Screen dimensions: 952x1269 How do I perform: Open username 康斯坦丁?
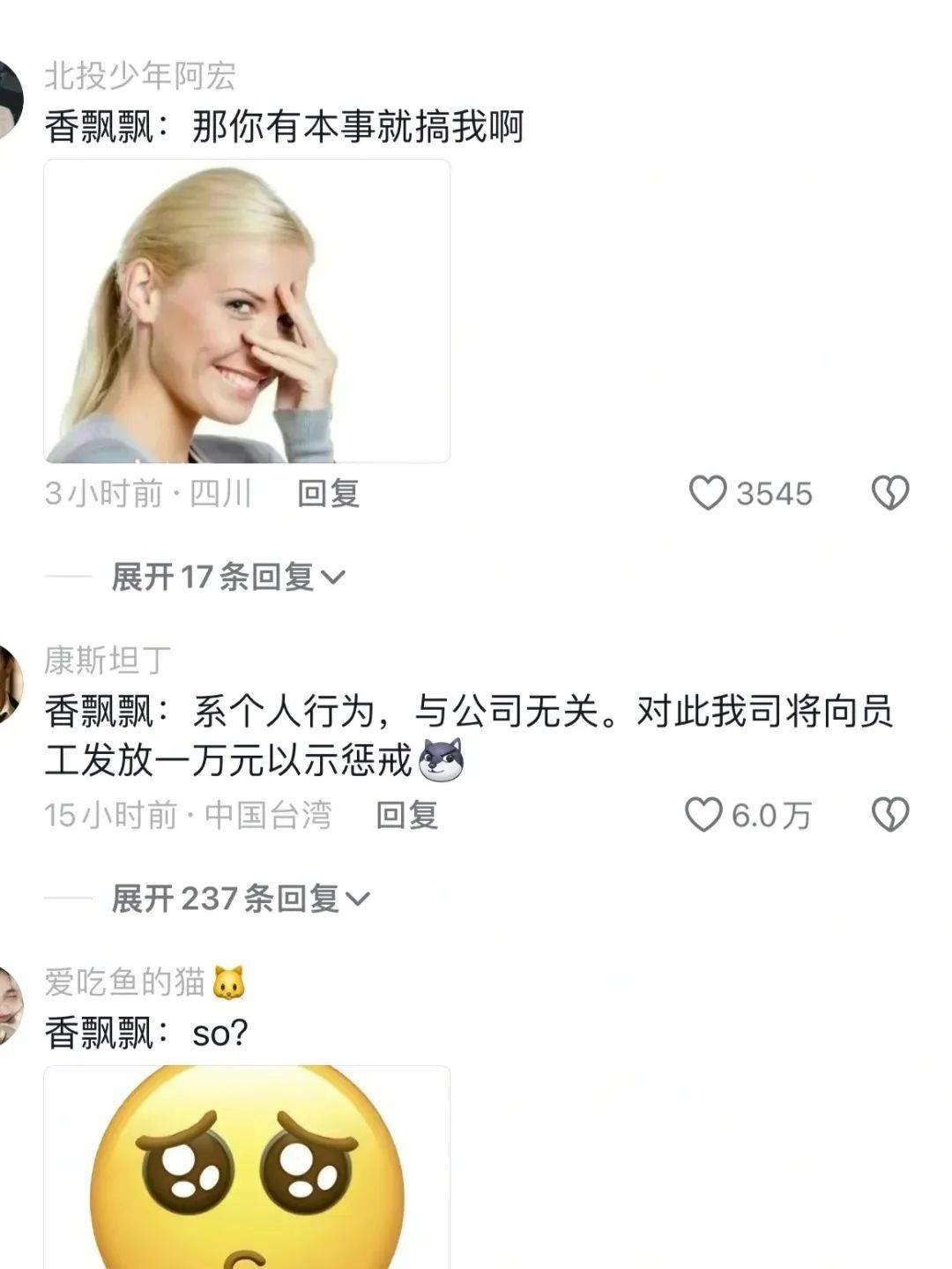tap(108, 661)
